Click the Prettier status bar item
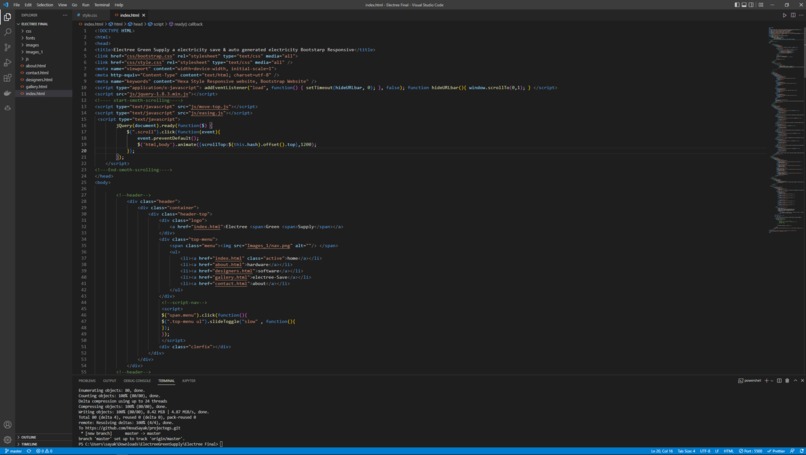 pos(776,451)
